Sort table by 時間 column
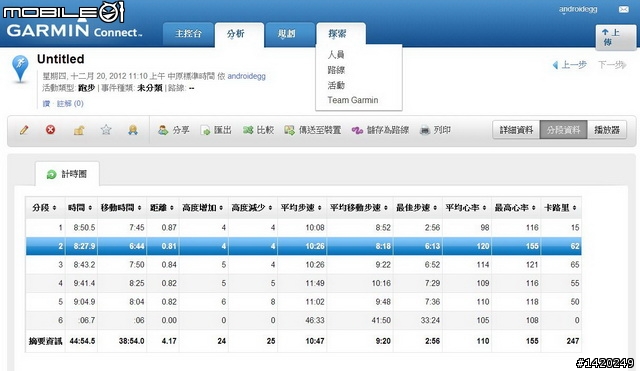This screenshot has height=371, width=640. (81, 208)
